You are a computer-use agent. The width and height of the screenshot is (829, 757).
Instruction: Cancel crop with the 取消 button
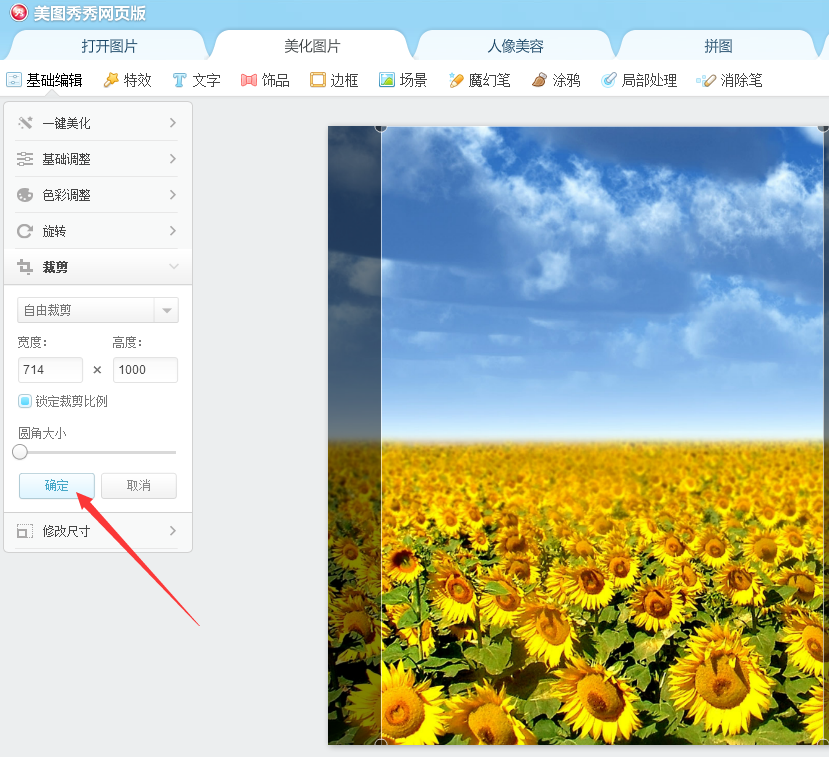(139, 485)
